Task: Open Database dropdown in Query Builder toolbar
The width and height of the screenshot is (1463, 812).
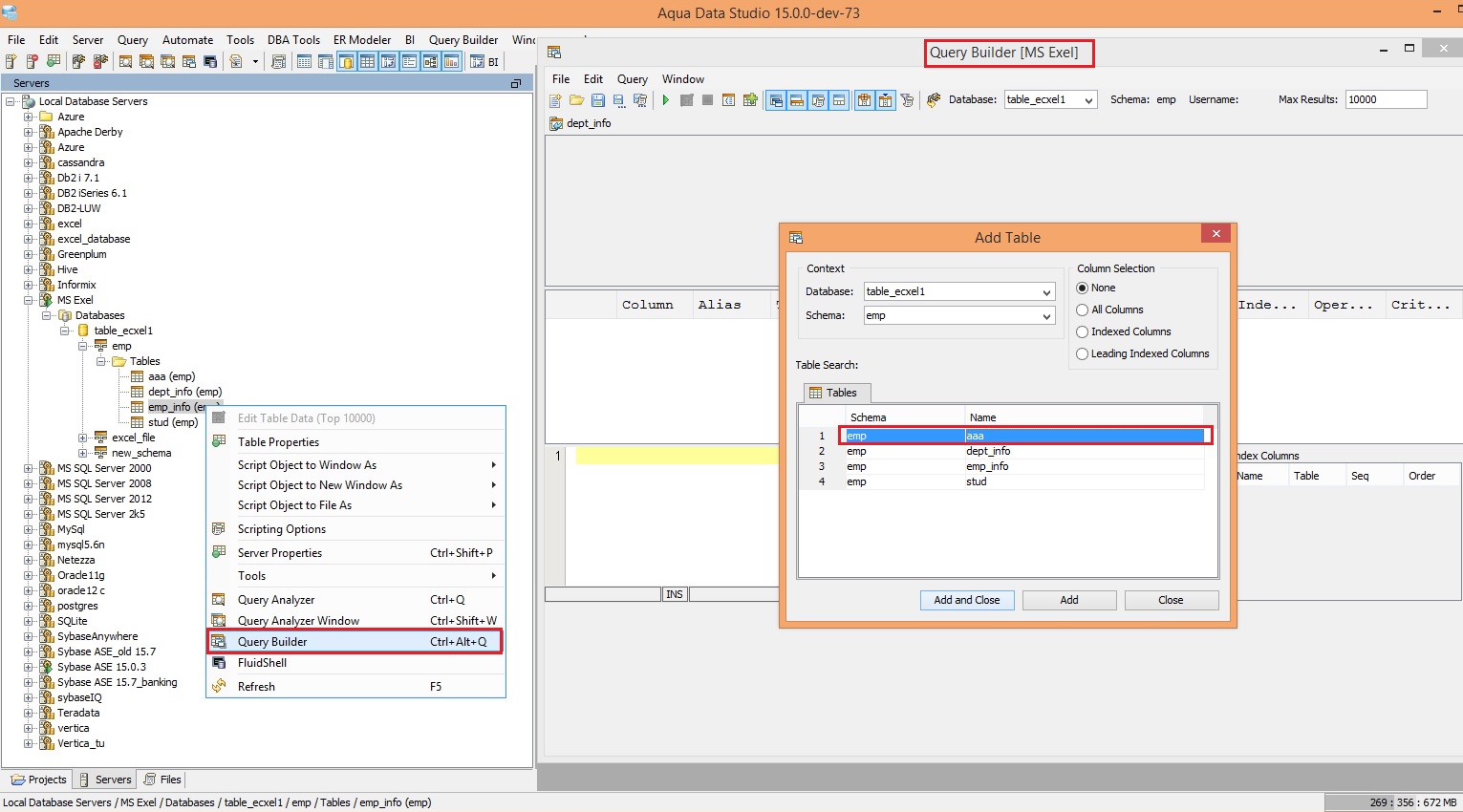Action: (1088, 99)
